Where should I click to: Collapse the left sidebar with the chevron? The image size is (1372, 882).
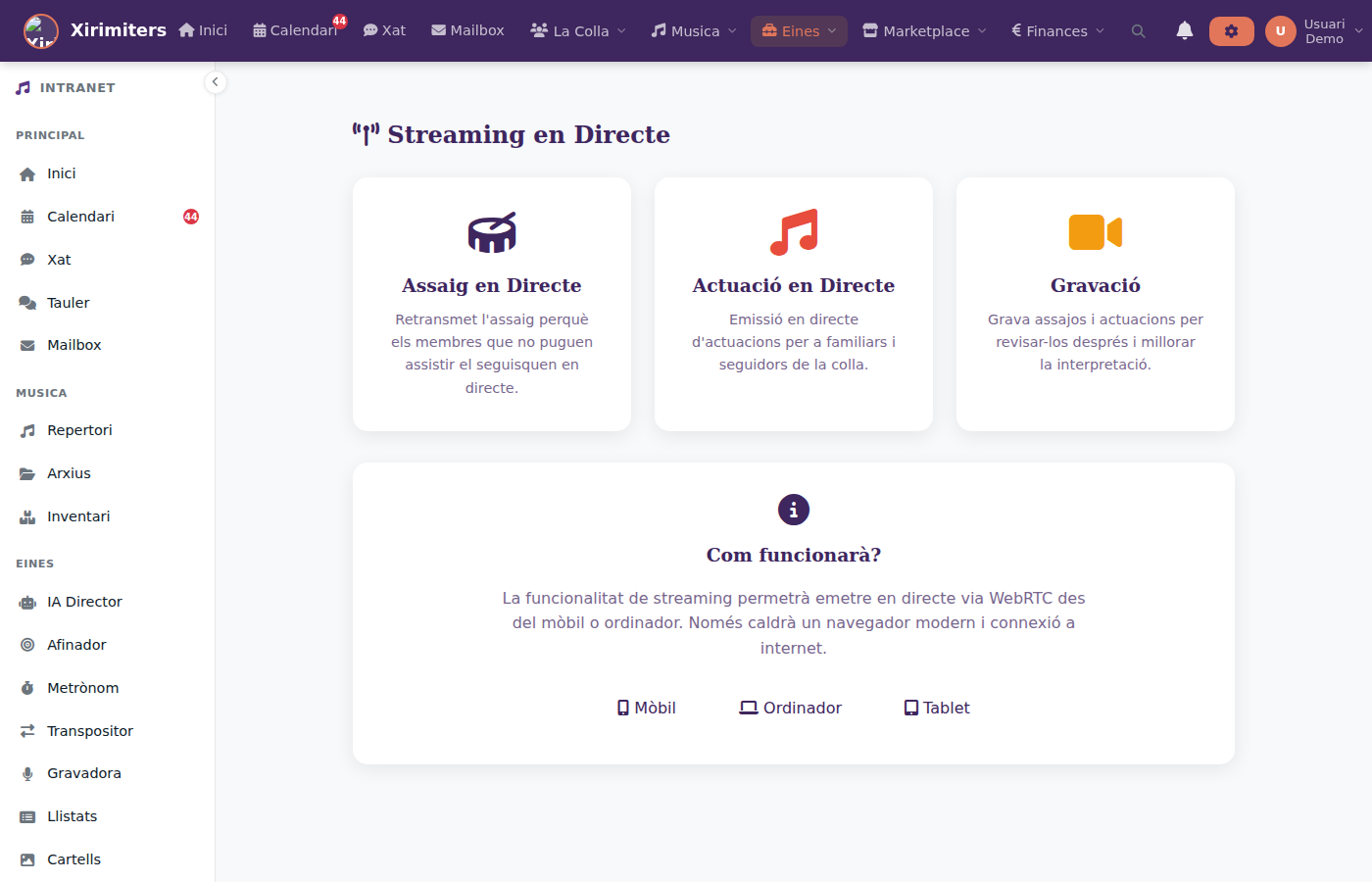tap(215, 82)
